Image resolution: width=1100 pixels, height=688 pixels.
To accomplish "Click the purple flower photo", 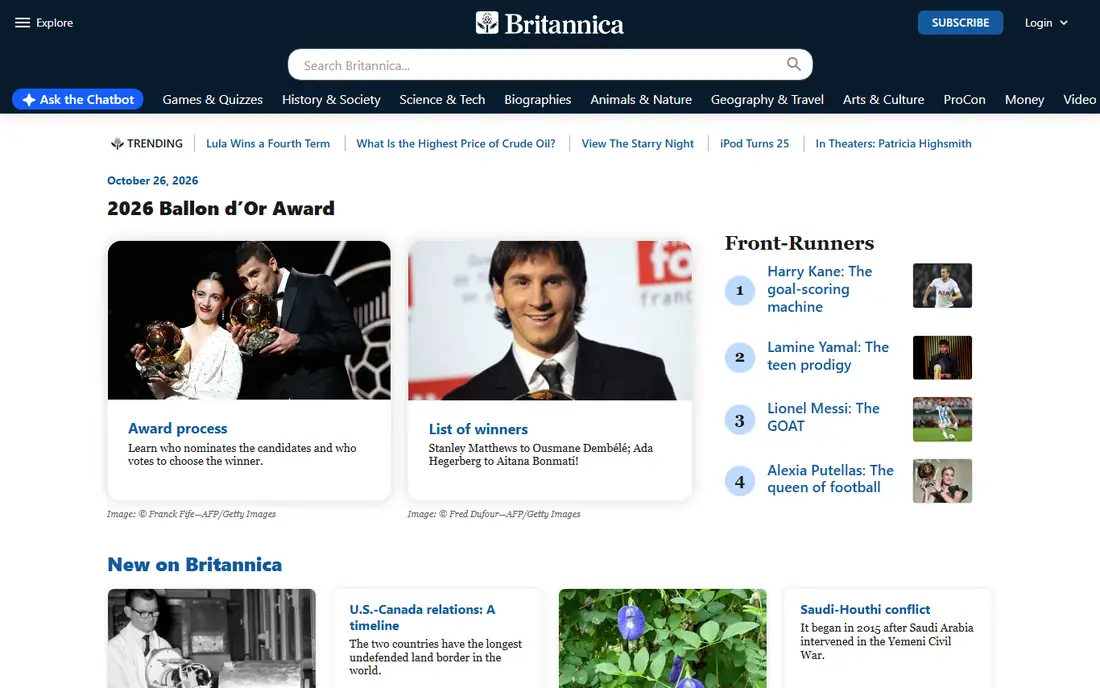I will tap(663, 638).
